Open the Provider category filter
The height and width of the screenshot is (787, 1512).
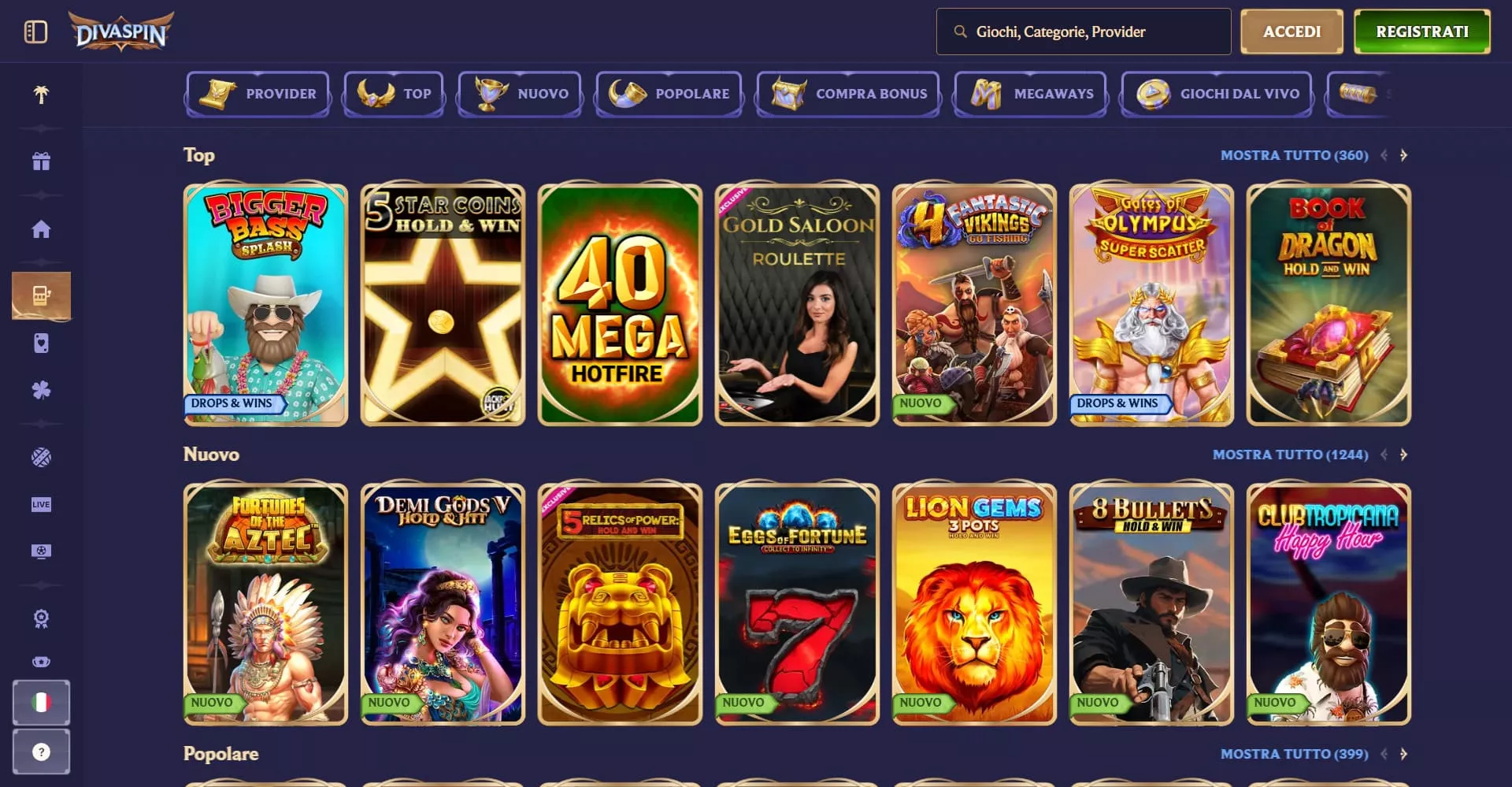(x=258, y=94)
